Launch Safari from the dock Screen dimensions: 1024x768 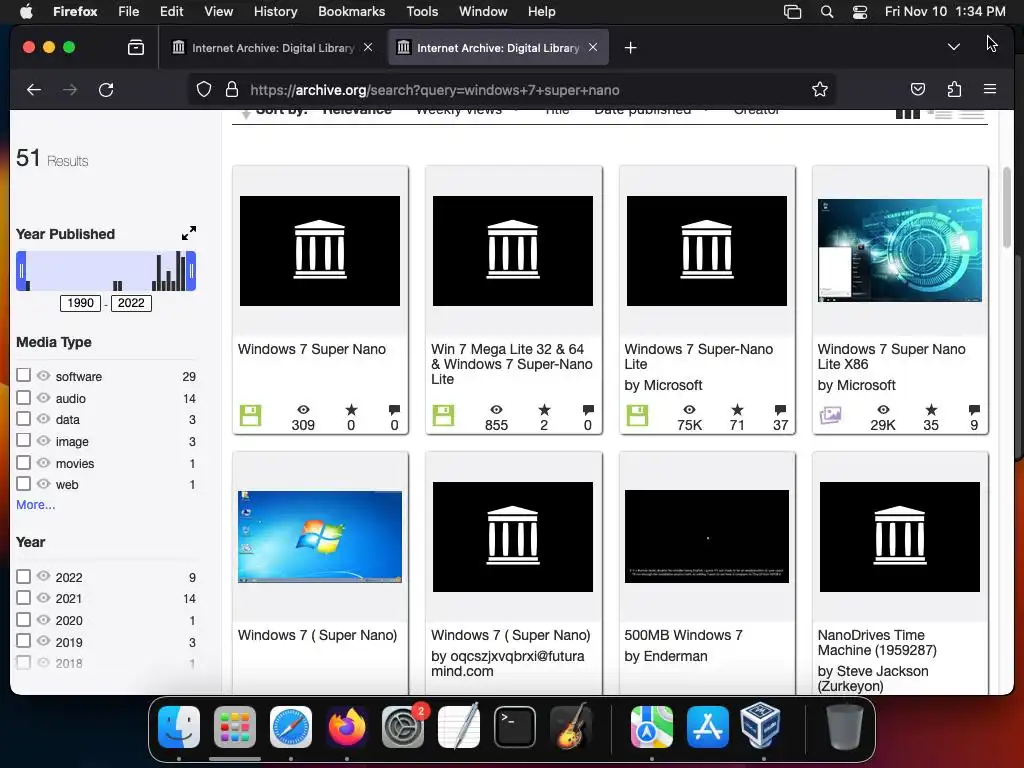(291, 726)
